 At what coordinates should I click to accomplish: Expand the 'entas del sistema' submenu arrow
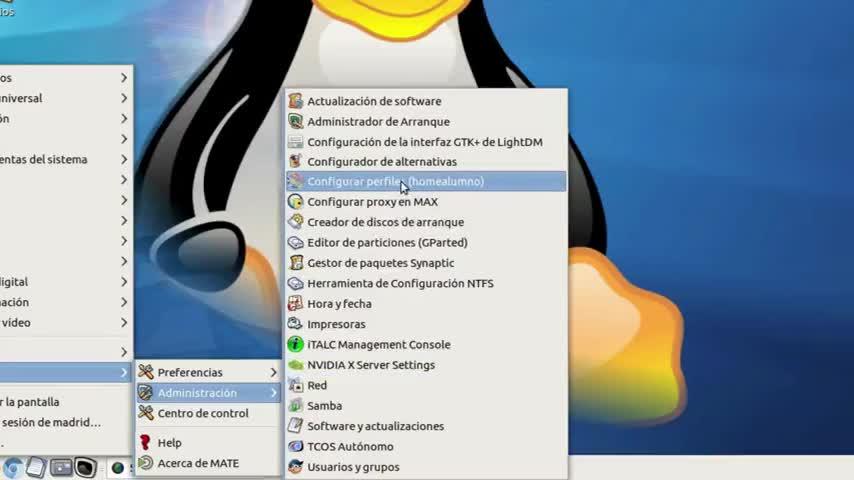[x=124, y=159]
